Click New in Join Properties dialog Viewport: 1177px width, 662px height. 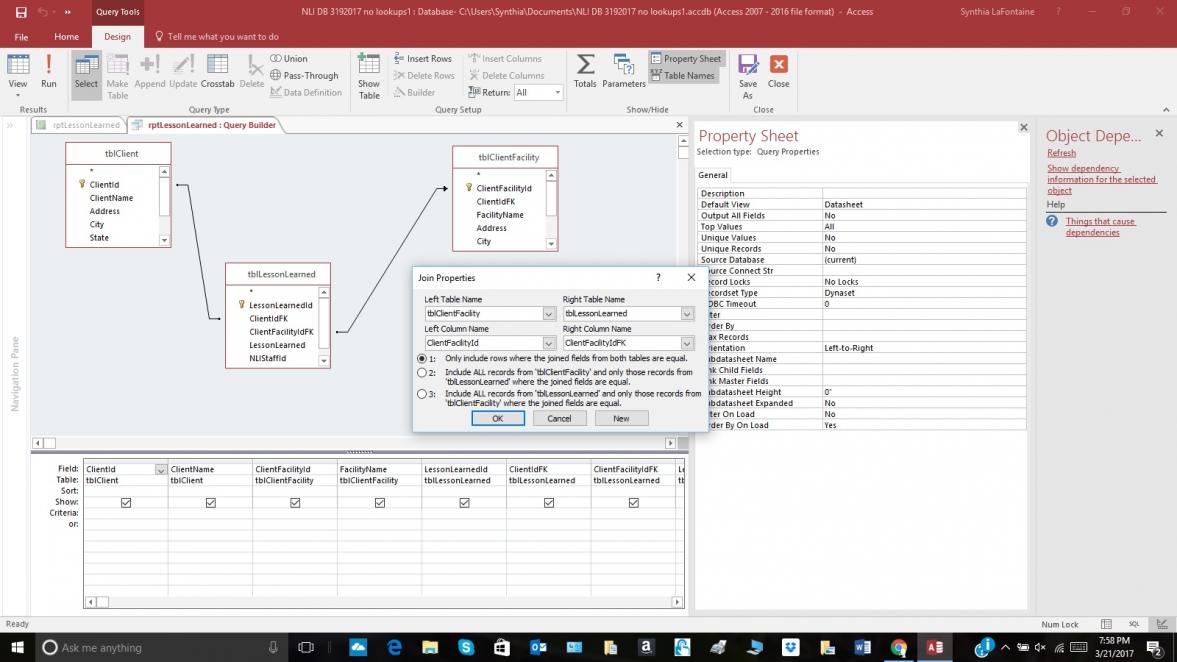(x=621, y=419)
